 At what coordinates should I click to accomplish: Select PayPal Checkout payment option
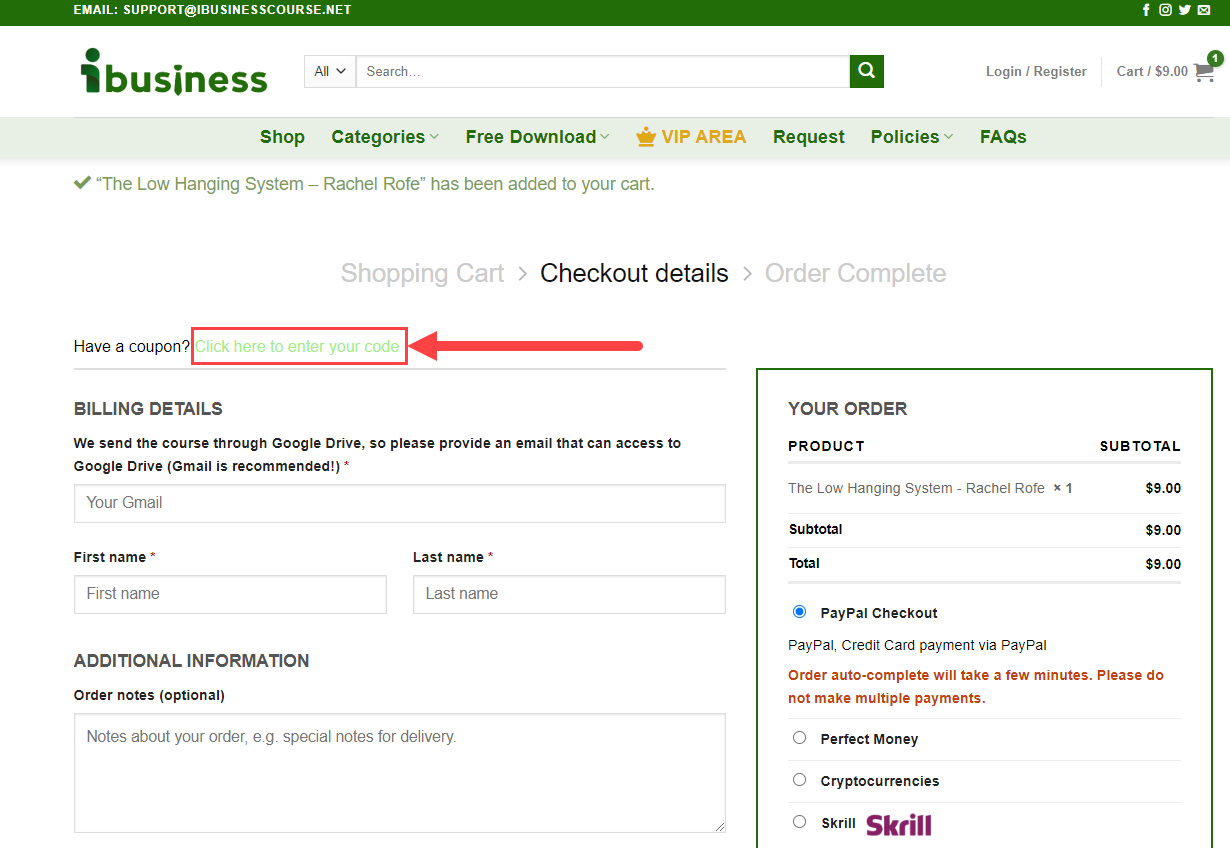[799, 612]
